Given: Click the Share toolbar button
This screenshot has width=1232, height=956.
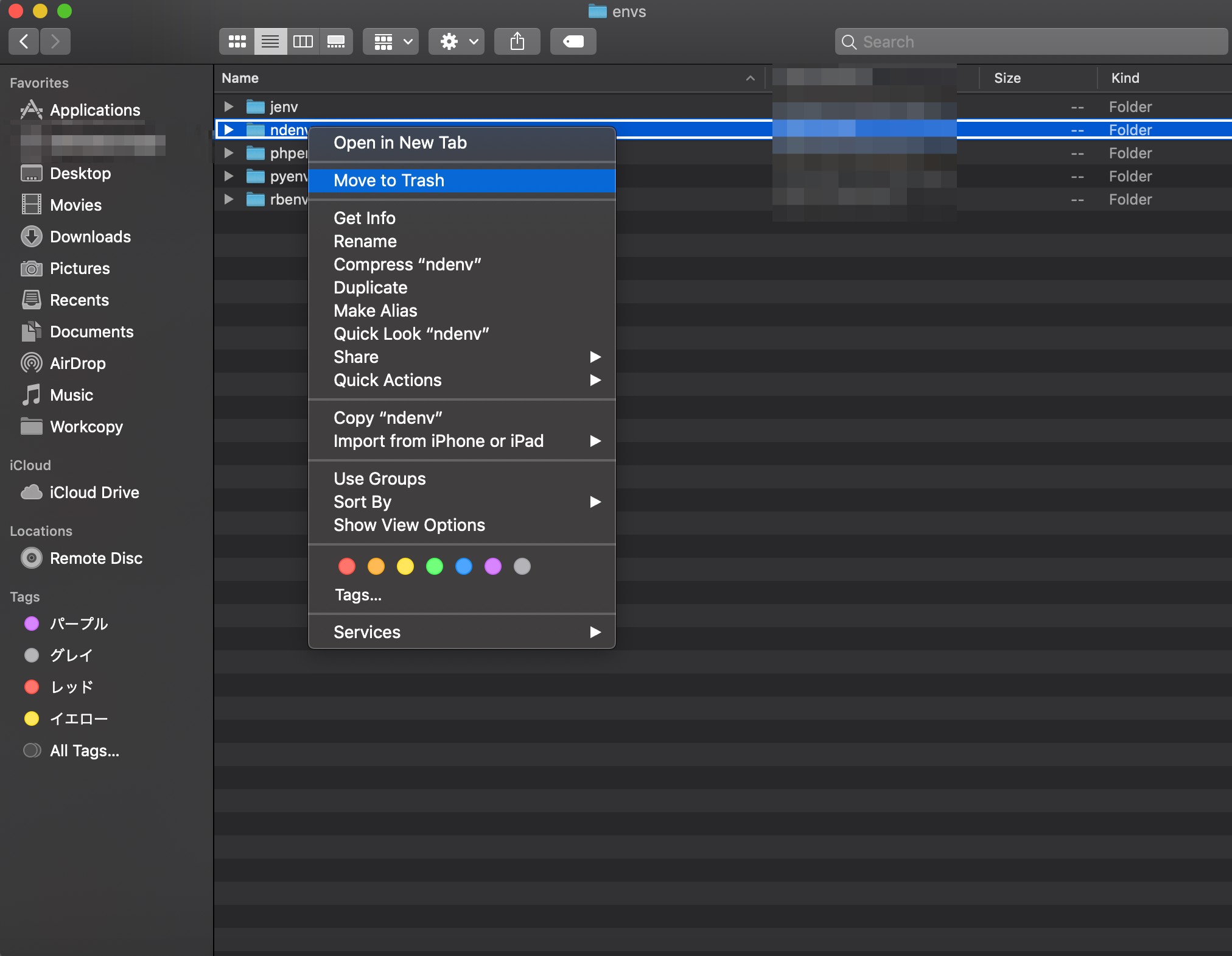Looking at the screenshot, I should coord(517,41).
